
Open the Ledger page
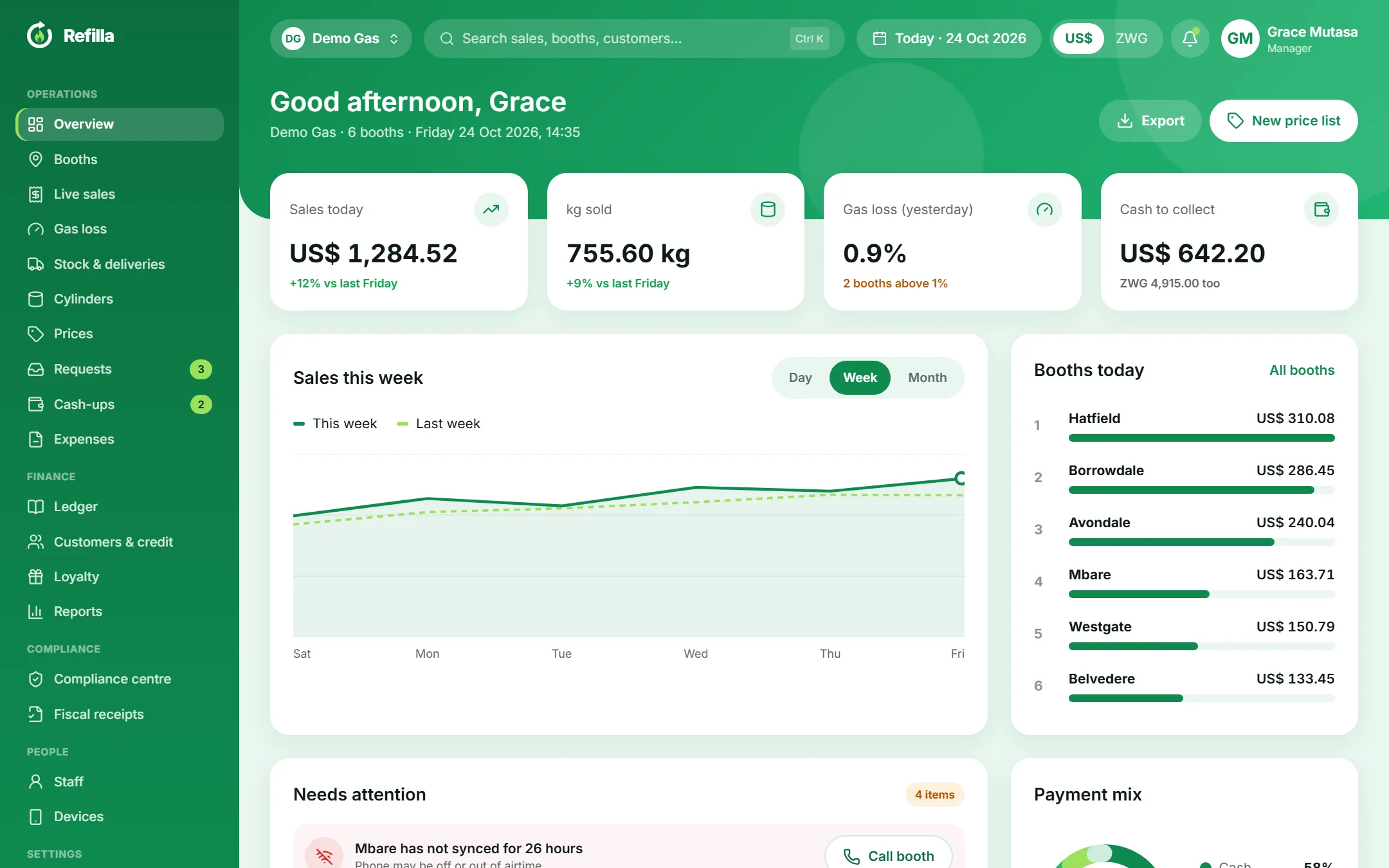click(120, 507)
